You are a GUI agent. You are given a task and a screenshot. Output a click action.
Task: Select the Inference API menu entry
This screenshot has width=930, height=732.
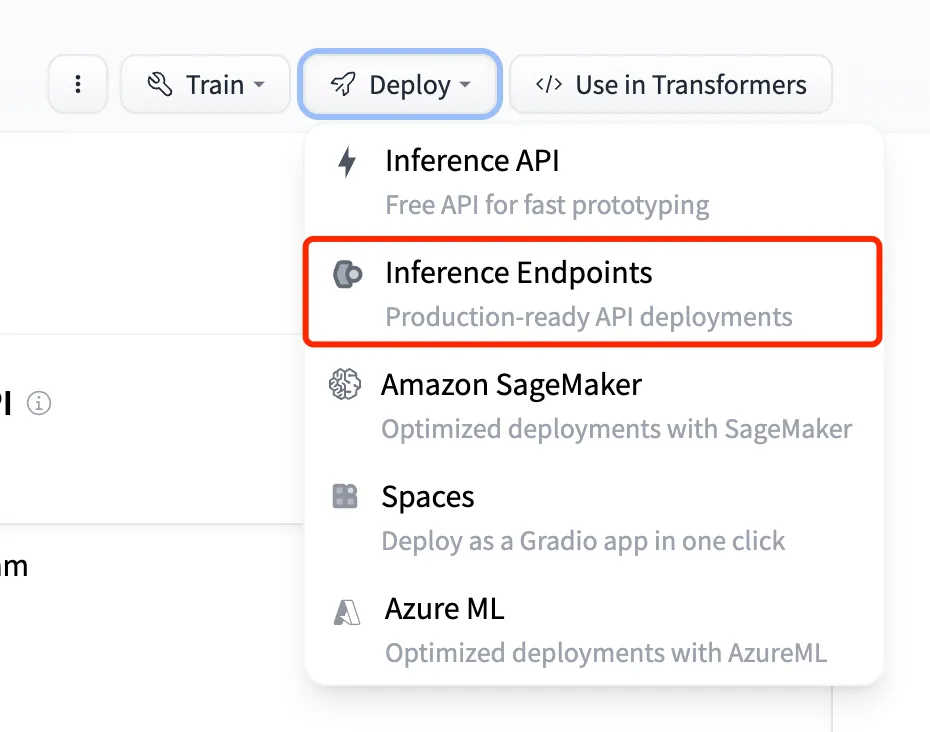click(594, 182)
